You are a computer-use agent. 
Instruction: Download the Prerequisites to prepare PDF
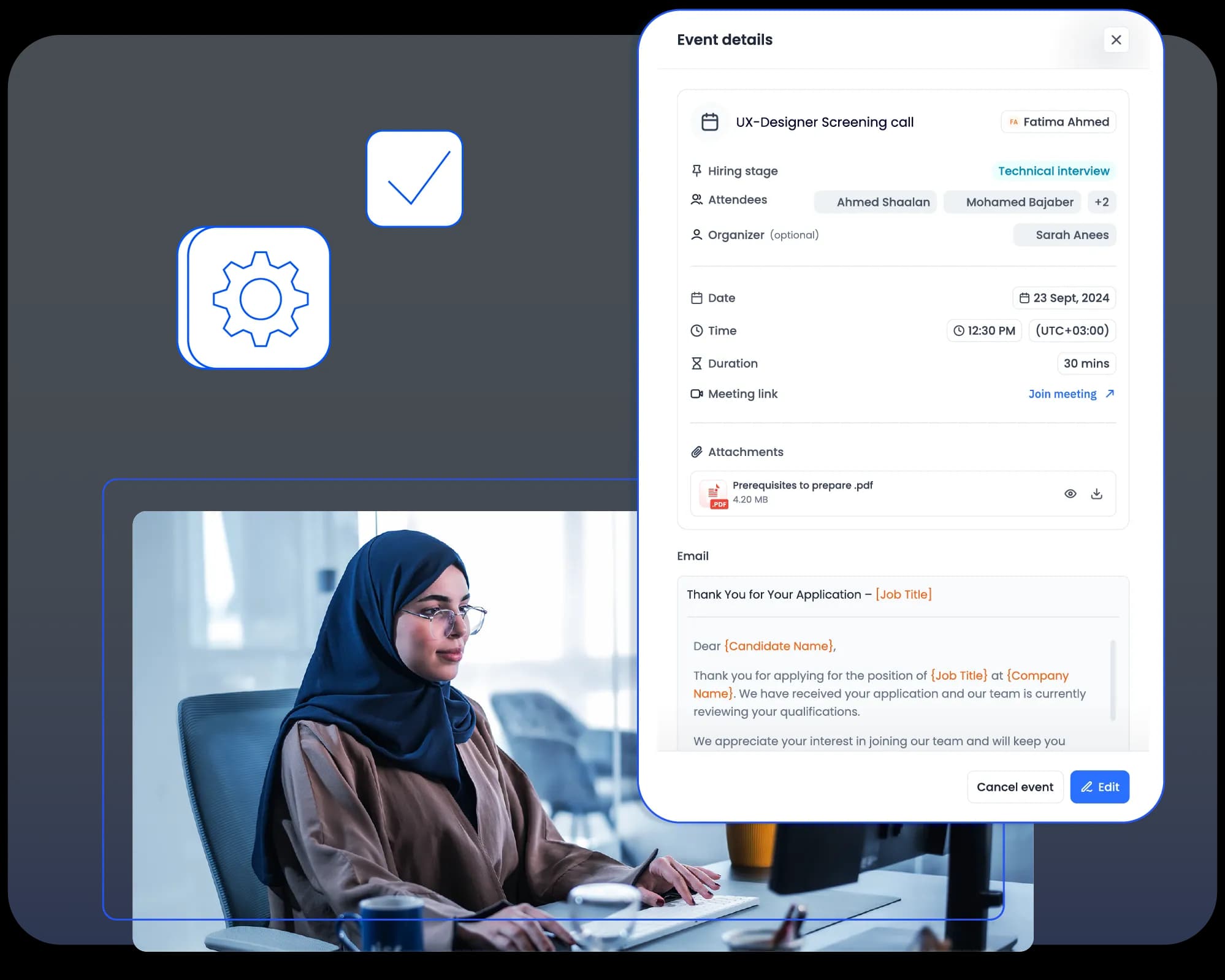pos(1097,492)
